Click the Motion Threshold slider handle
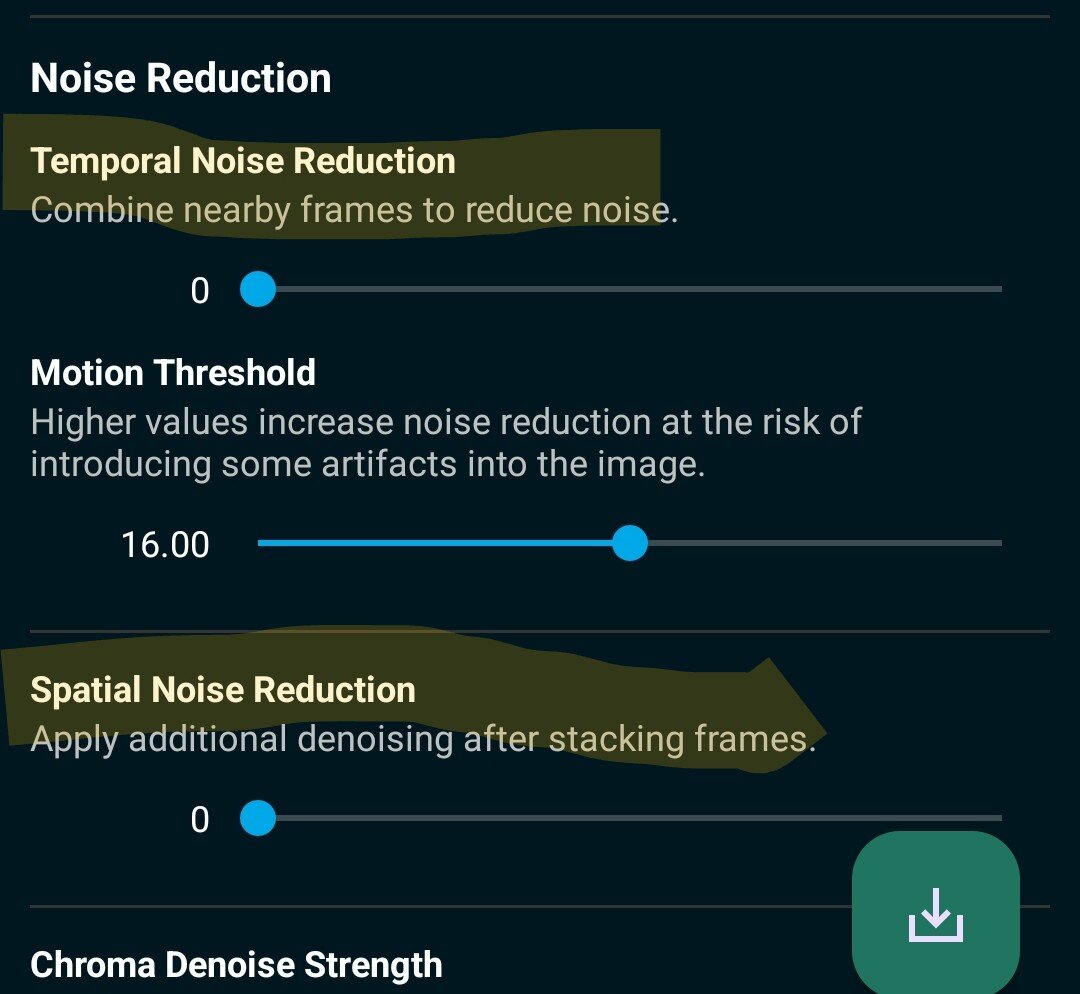1080x994 pixels. 629,544
